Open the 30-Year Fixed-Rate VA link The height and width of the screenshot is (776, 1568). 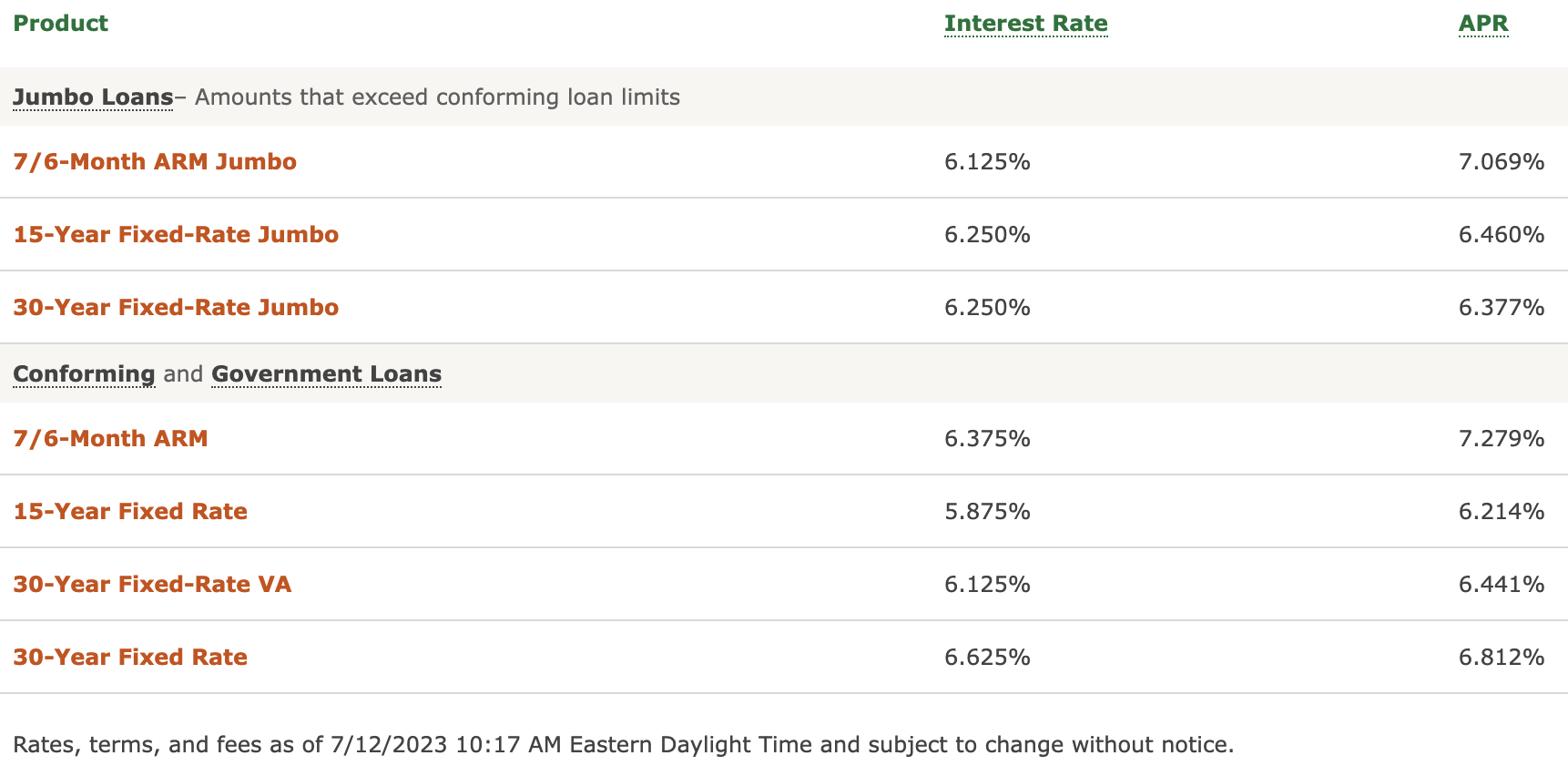click(152, 585)
